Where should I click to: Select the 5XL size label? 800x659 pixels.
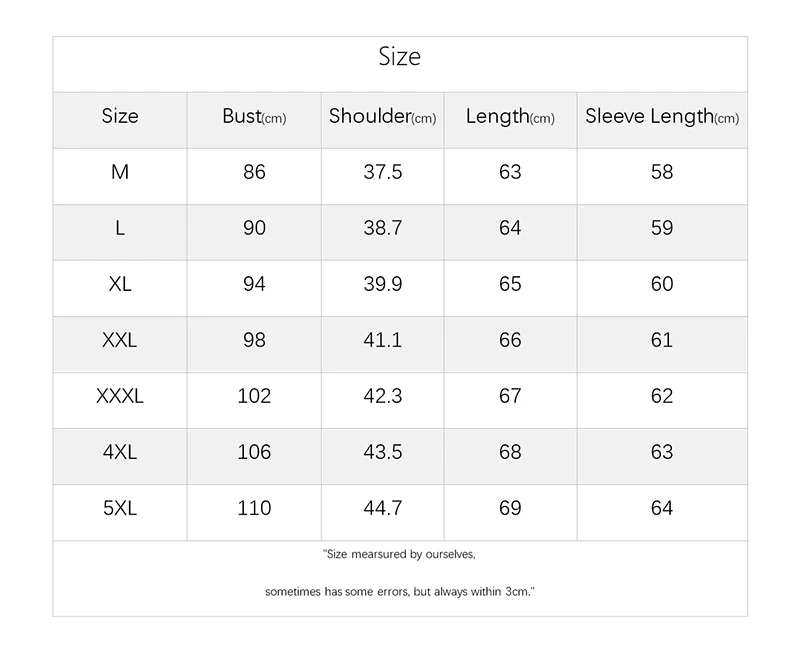pyautogui.click(x=120, y=508)
